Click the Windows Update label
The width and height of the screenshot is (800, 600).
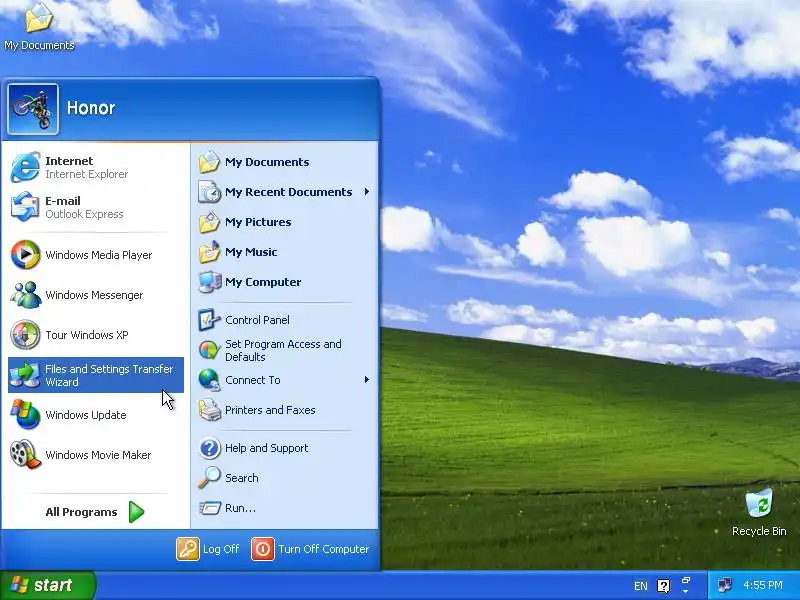point(86,415)
